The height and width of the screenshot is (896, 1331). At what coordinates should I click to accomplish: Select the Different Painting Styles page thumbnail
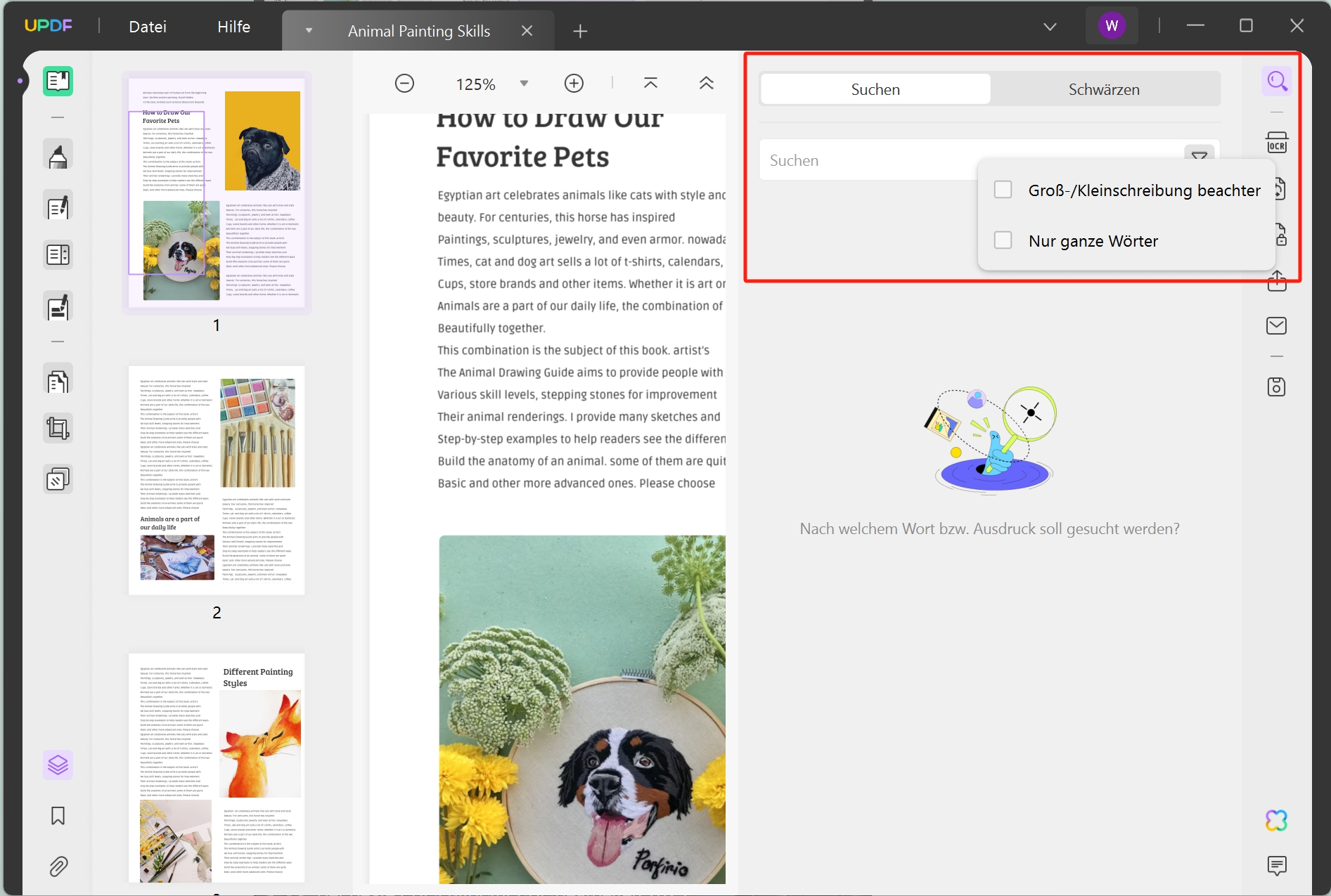click(x=217, y=767)
